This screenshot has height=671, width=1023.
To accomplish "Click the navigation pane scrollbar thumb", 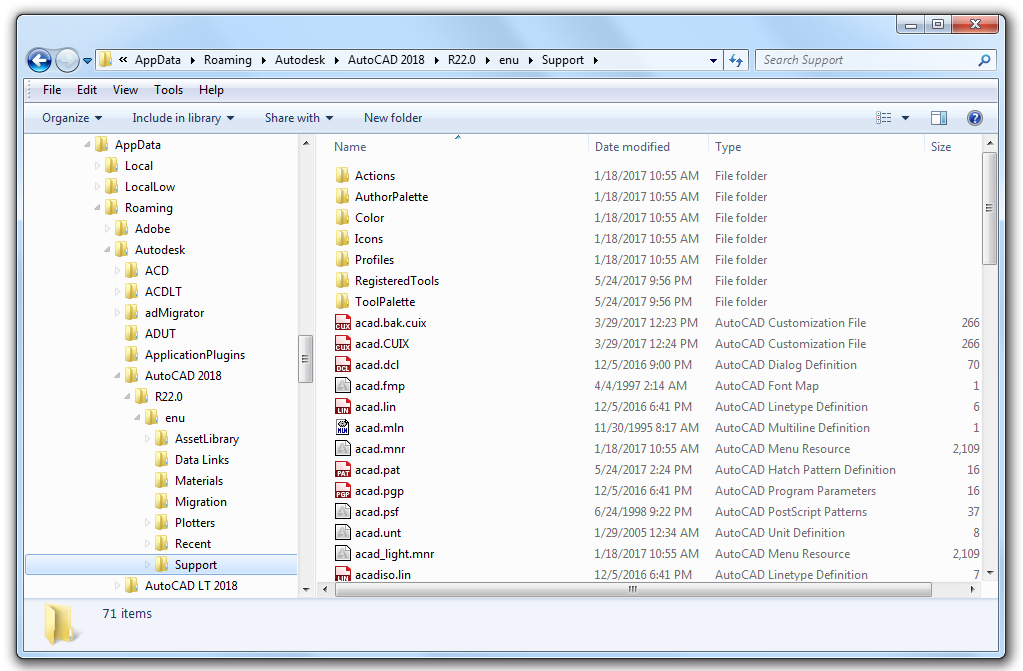I will pos(305,358).
